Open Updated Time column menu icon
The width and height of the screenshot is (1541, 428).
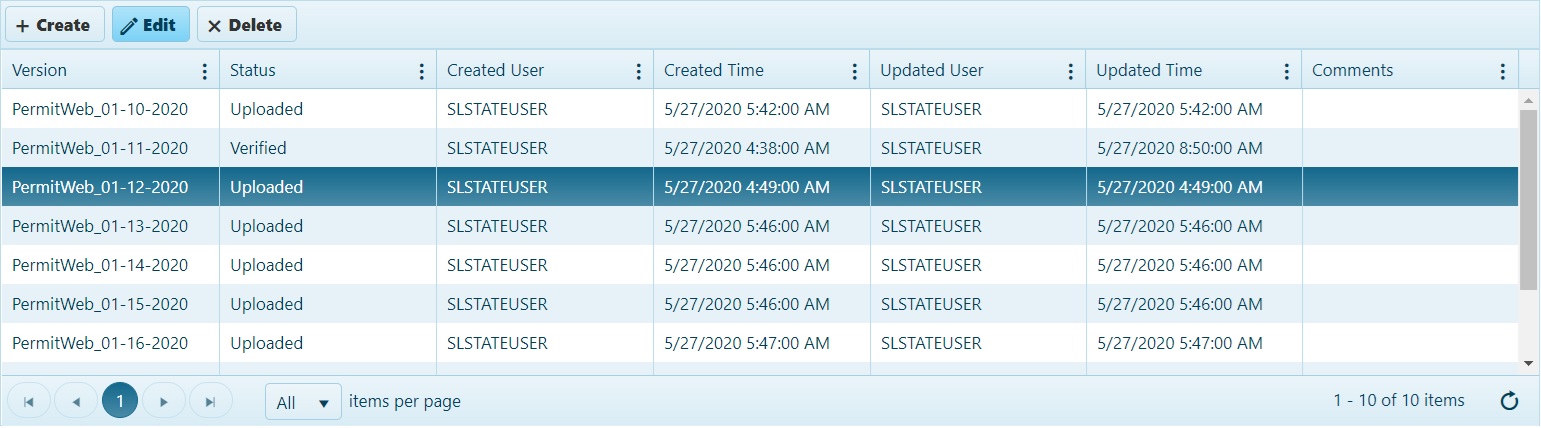pos(1286,71)
